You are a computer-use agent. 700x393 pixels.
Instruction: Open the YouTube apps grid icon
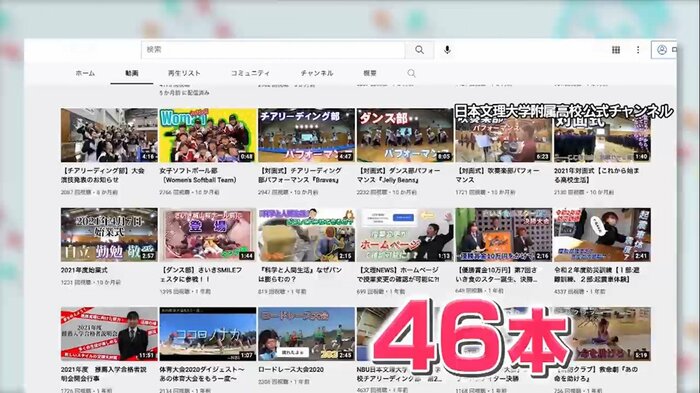616,50
